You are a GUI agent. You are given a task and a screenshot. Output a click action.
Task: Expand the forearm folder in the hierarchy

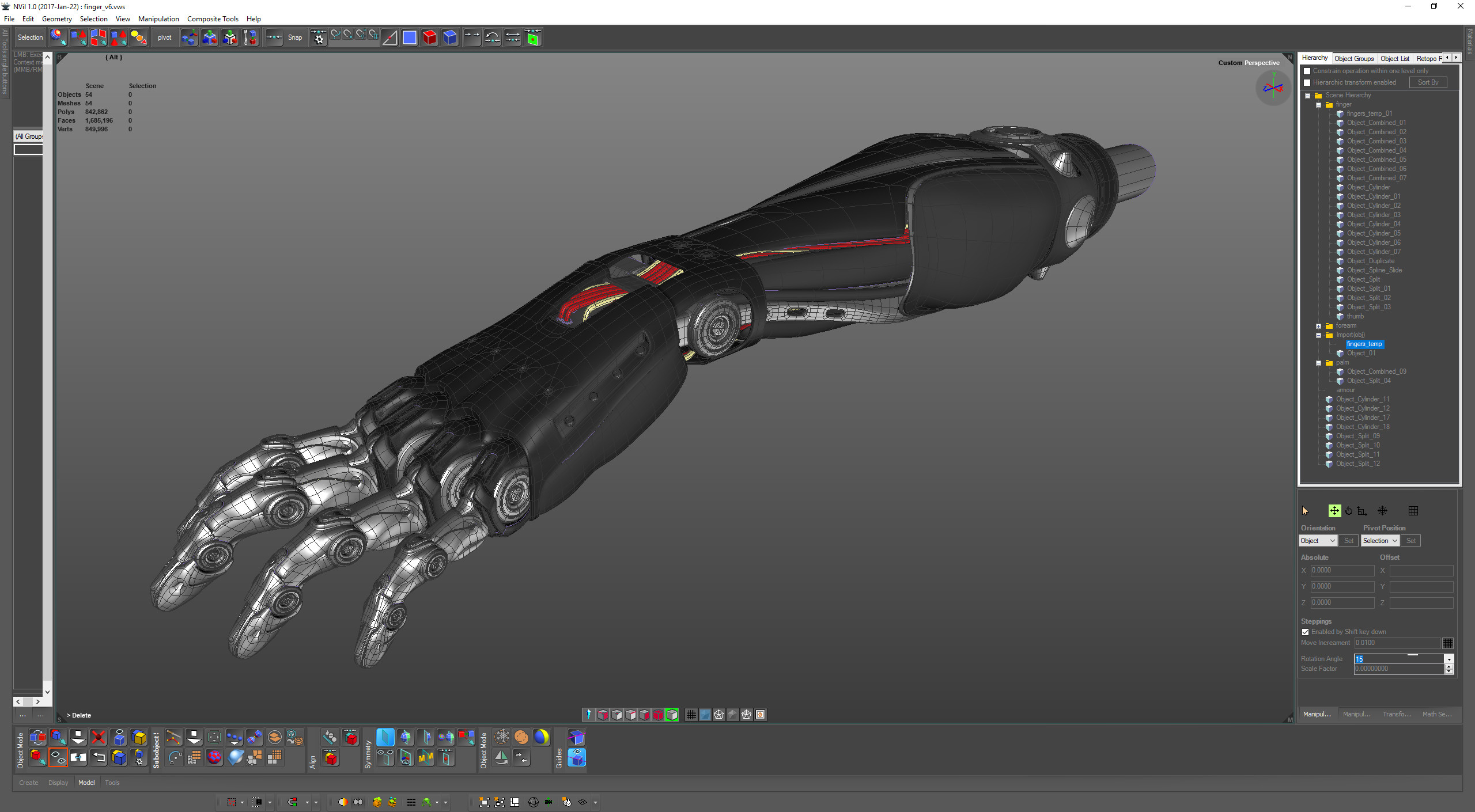1319,325
